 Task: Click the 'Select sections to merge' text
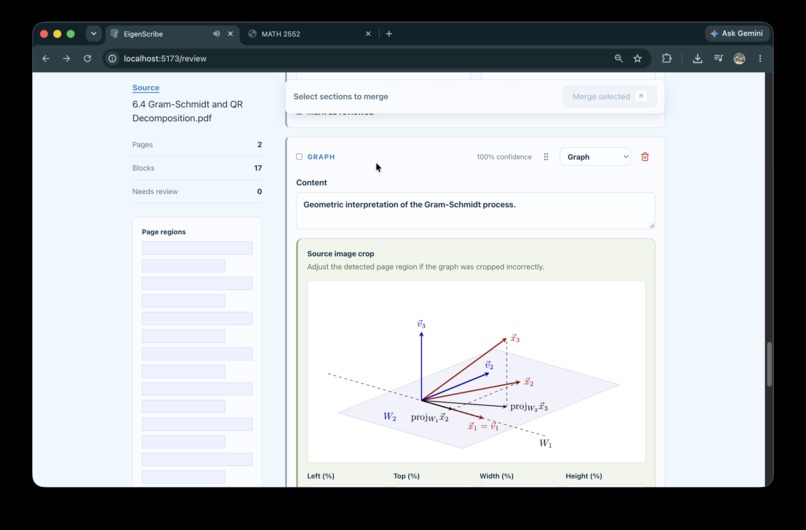pyautogui.click(x=341, y=97)
